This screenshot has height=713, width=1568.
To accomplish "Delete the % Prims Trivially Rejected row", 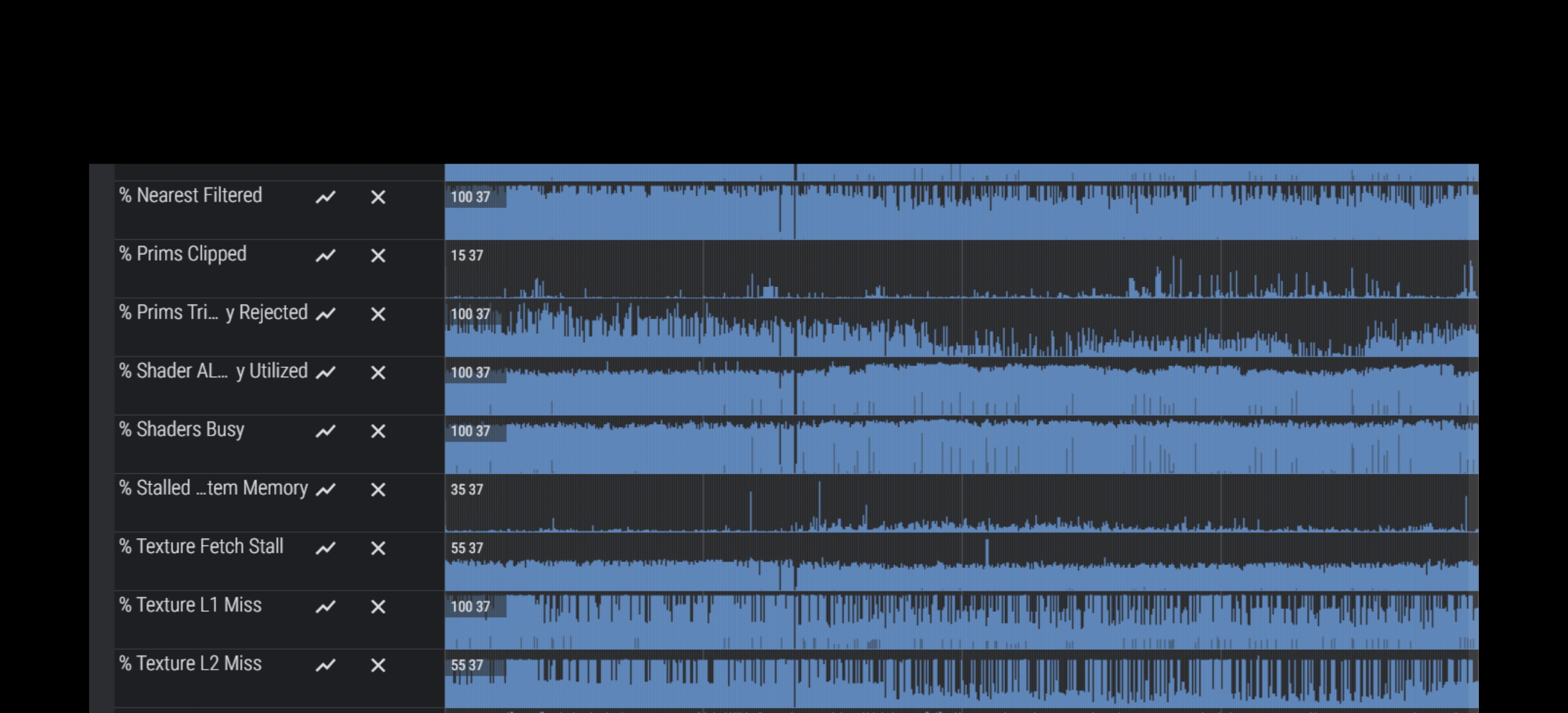I will coord(378,314).
